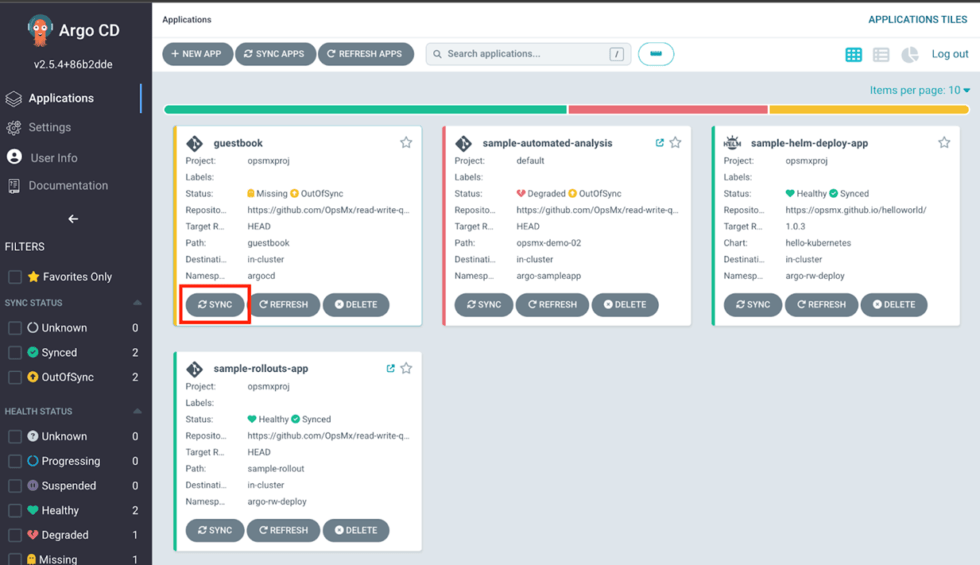Refresh sample-rollouts-app application
The height and width of the screenshot is (565, 980).
(283, 530)
